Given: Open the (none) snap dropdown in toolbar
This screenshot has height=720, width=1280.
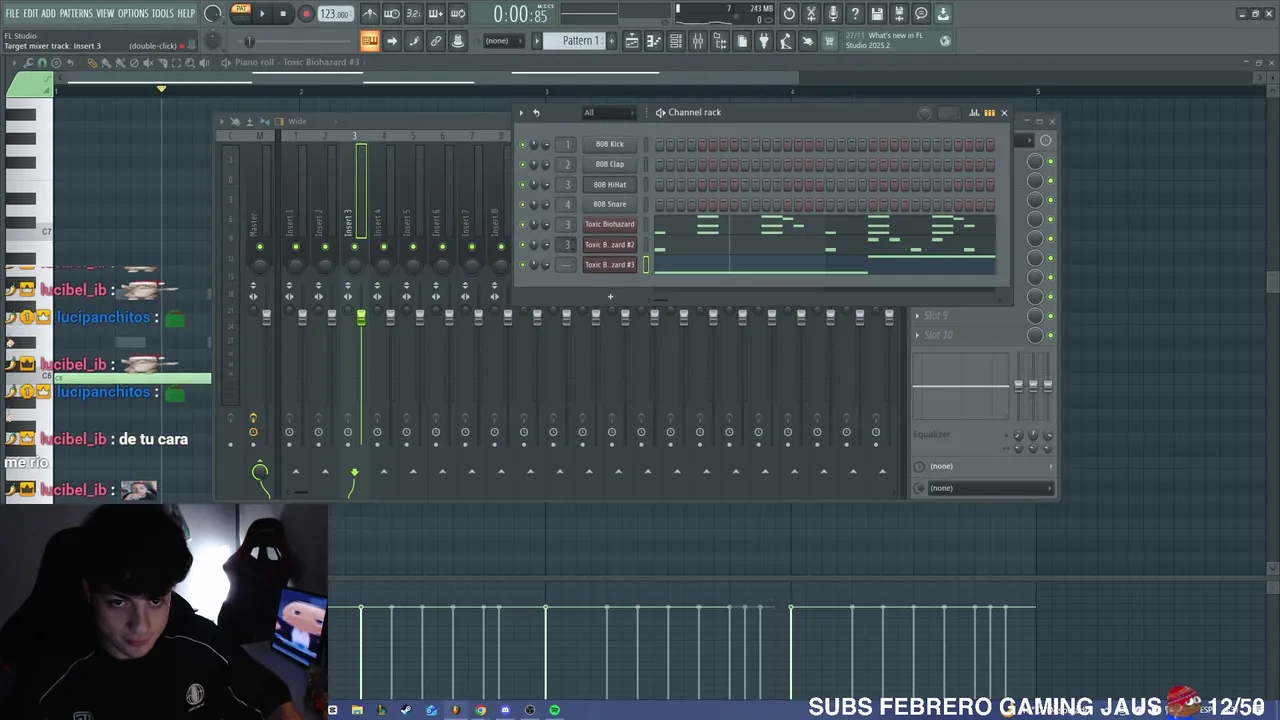Looking at the screenshot, I should click(x=504, y=41).
